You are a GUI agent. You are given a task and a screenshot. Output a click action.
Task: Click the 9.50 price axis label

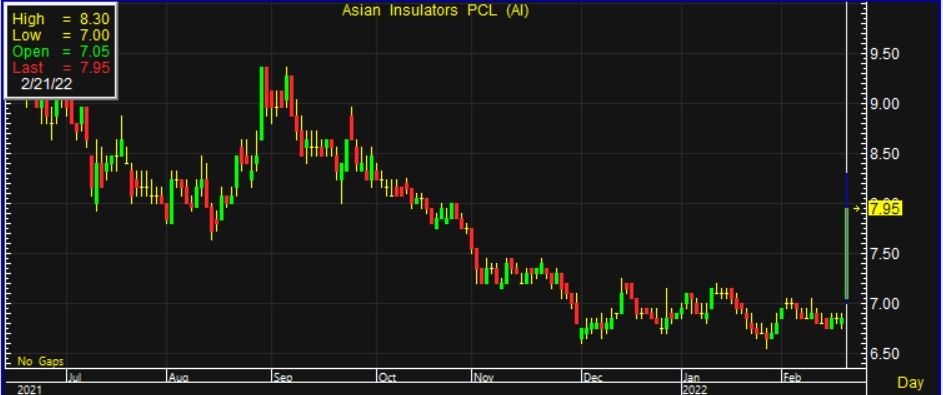tap(885, 54)
